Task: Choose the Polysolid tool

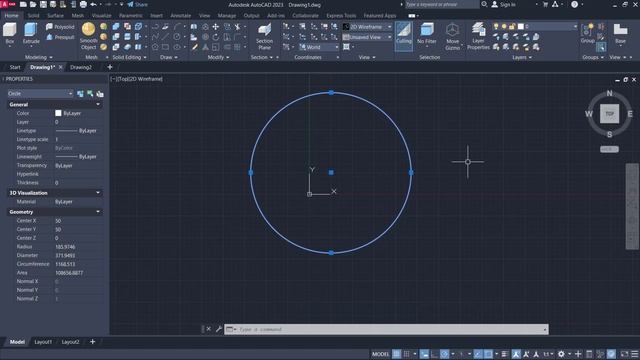Action: tap(60, 27)
